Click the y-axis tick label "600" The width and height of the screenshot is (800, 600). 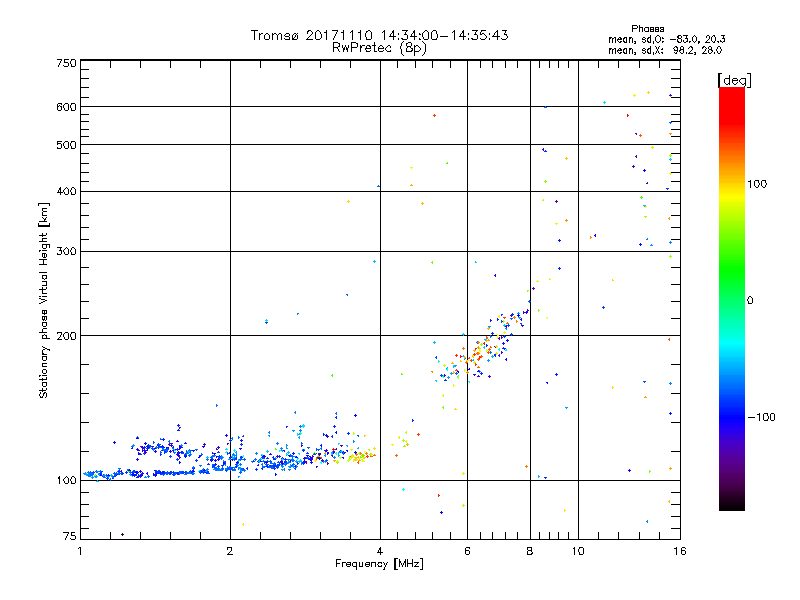[66, 107]
